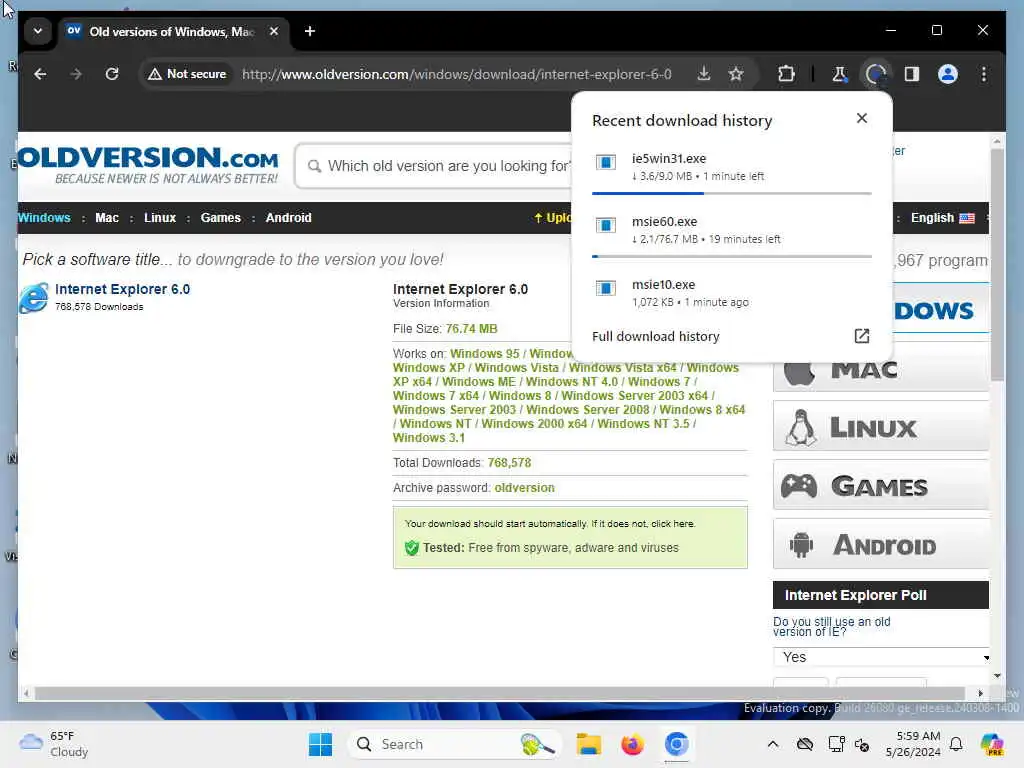Click the msie60.exe download progress bar

[x=731, y=257]
